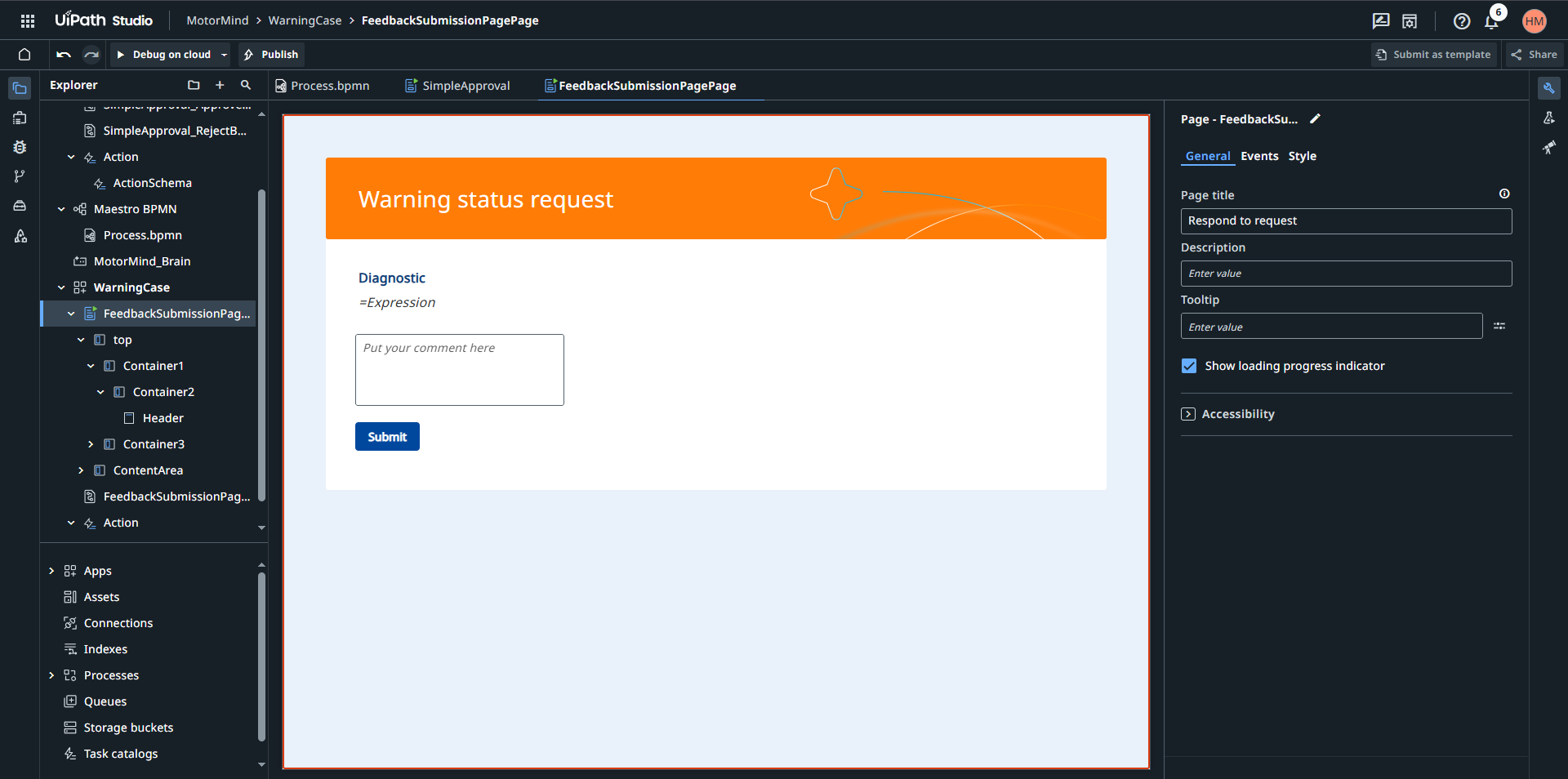Navigate to WarningCase breadcrumb
Viewport: 1568px width, 779px height.
click(305, 20)
